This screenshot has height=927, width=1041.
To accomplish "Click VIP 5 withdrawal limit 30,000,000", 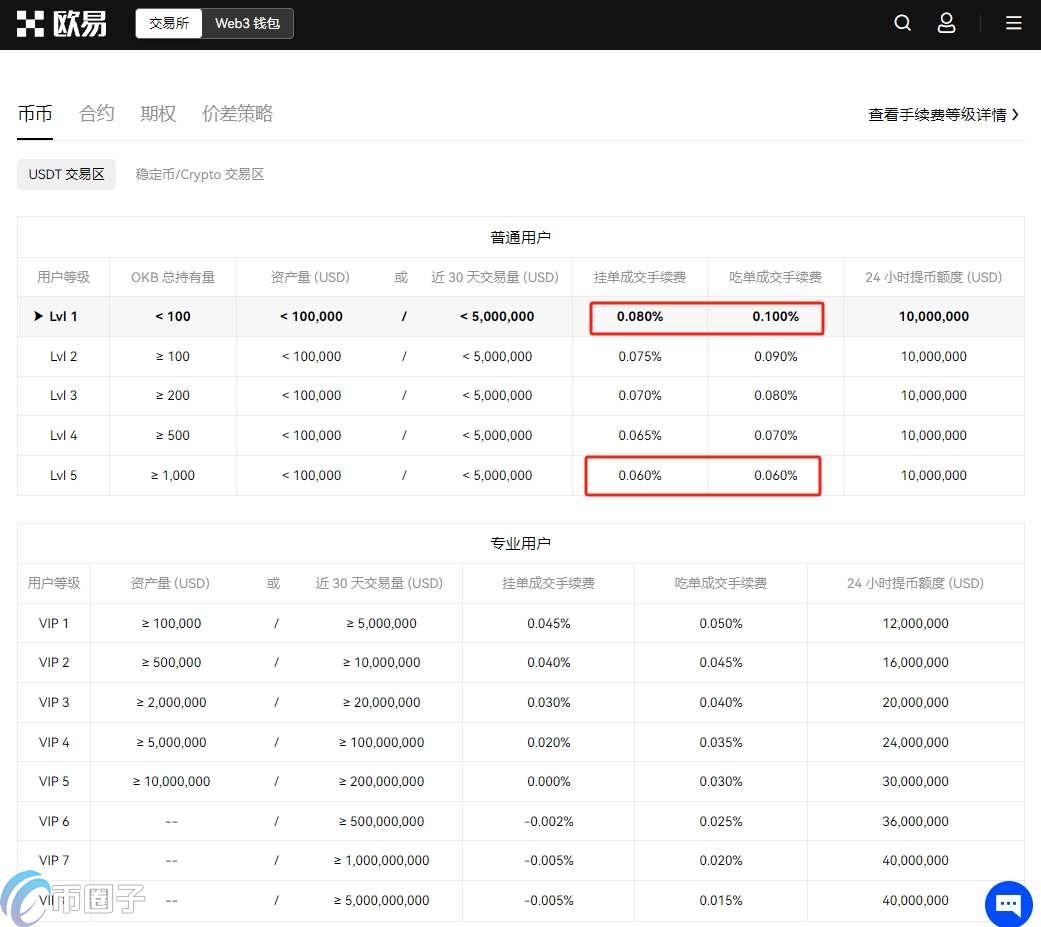I will (x=915, y=781).
